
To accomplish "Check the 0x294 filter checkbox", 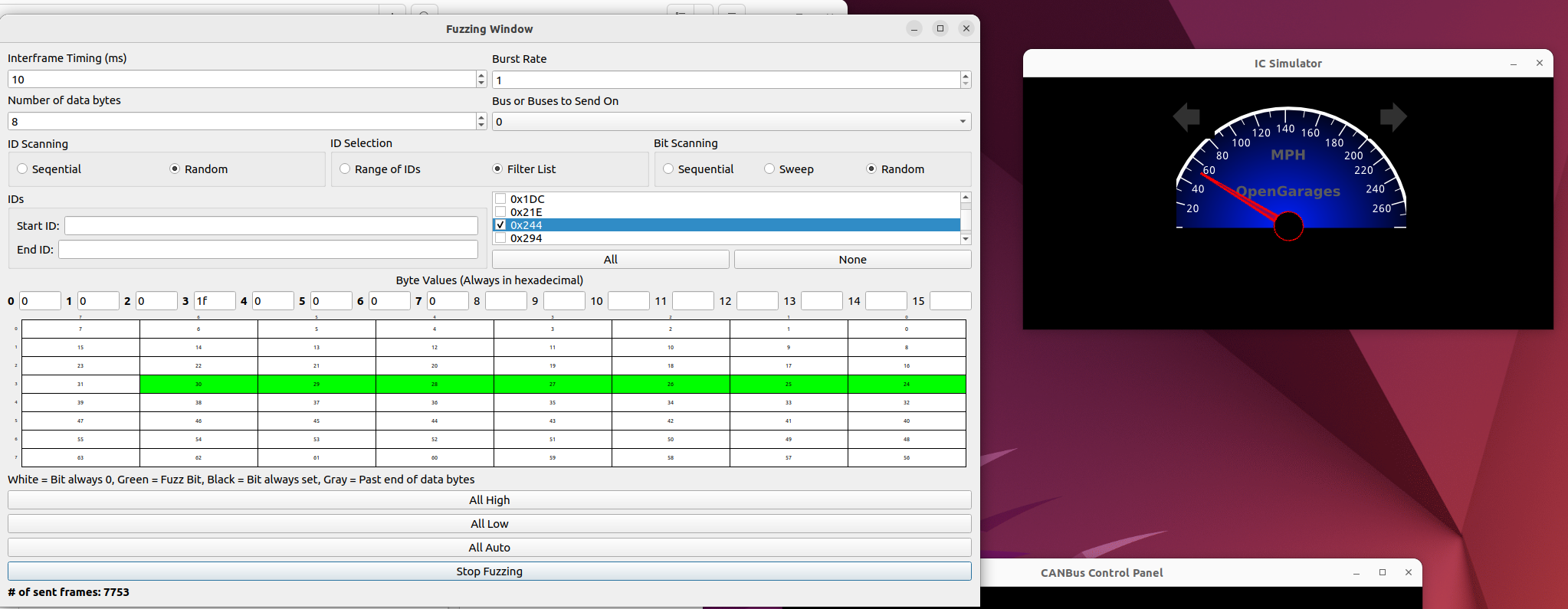I will pyautogui.click(x=500, y=237).
